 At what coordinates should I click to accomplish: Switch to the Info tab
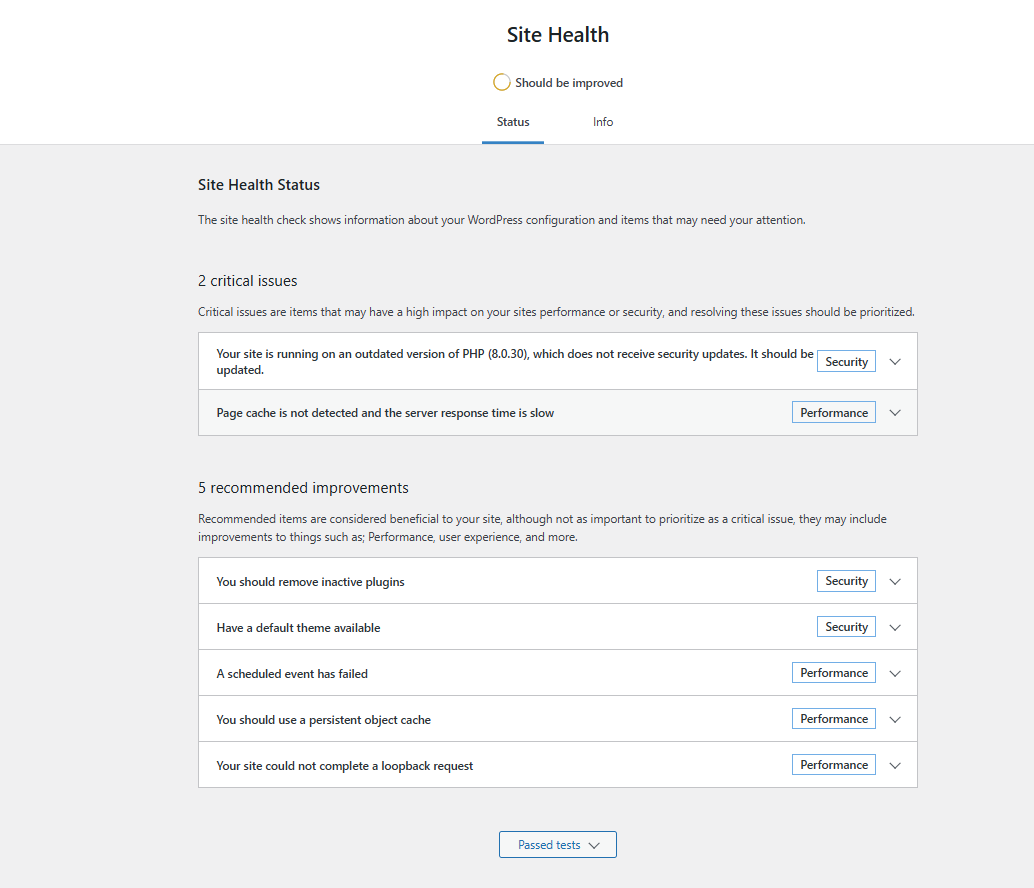(603, 122)
